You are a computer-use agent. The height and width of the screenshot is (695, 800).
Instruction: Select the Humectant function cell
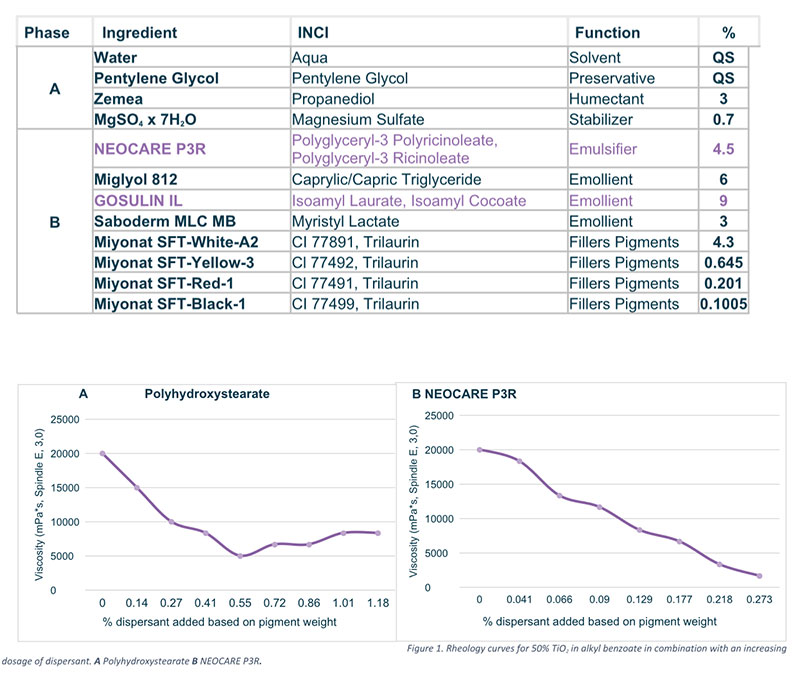(606, 100)
